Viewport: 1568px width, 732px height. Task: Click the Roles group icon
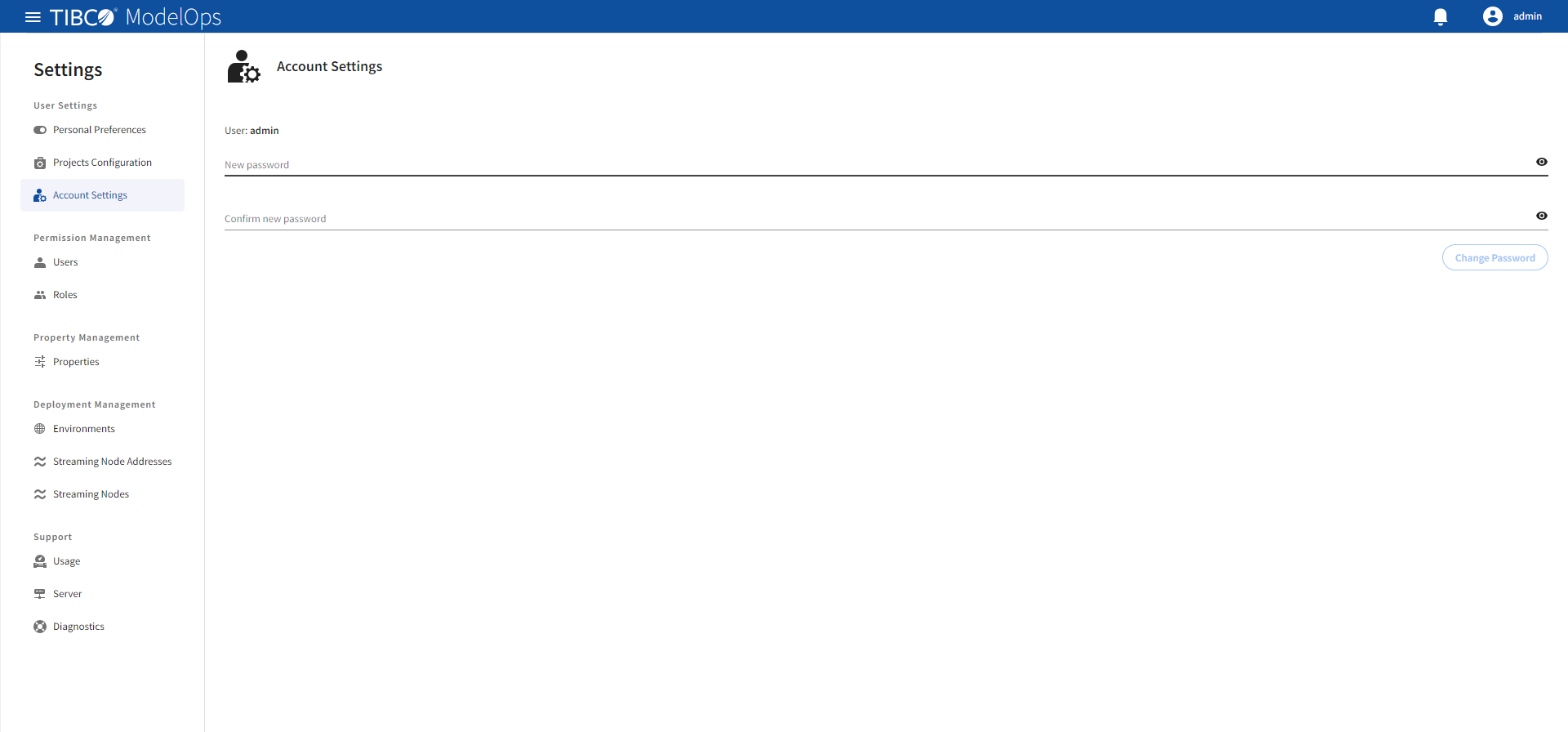[40, 295]
